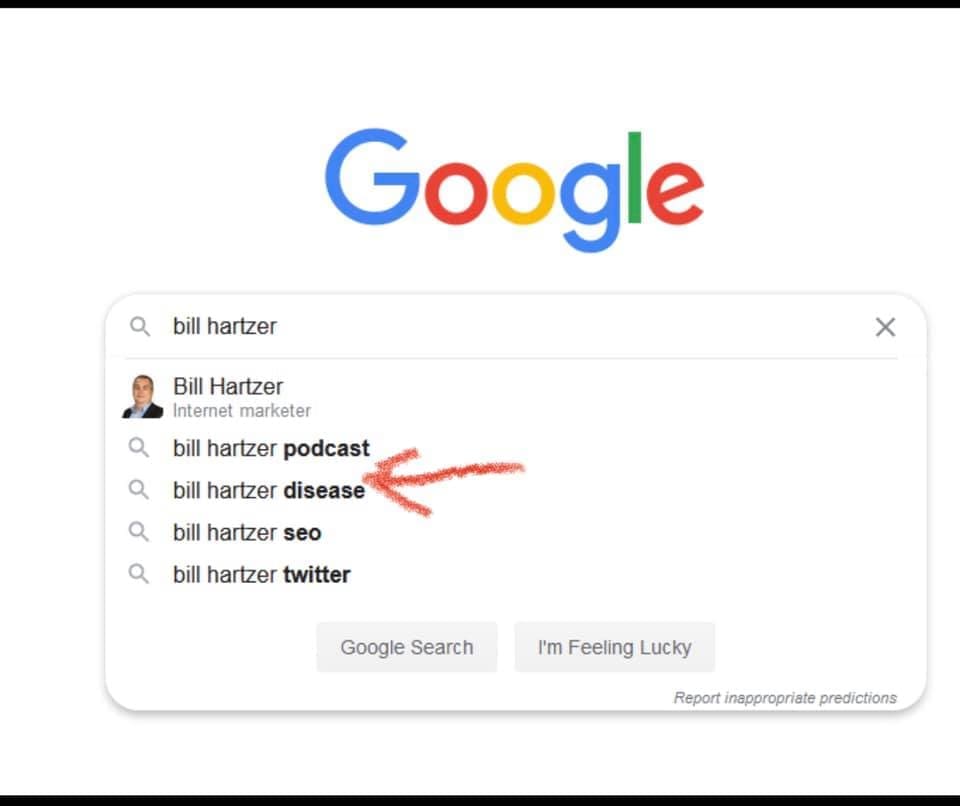Click the red hand-drawn arrow annotation

pos(444,481)
